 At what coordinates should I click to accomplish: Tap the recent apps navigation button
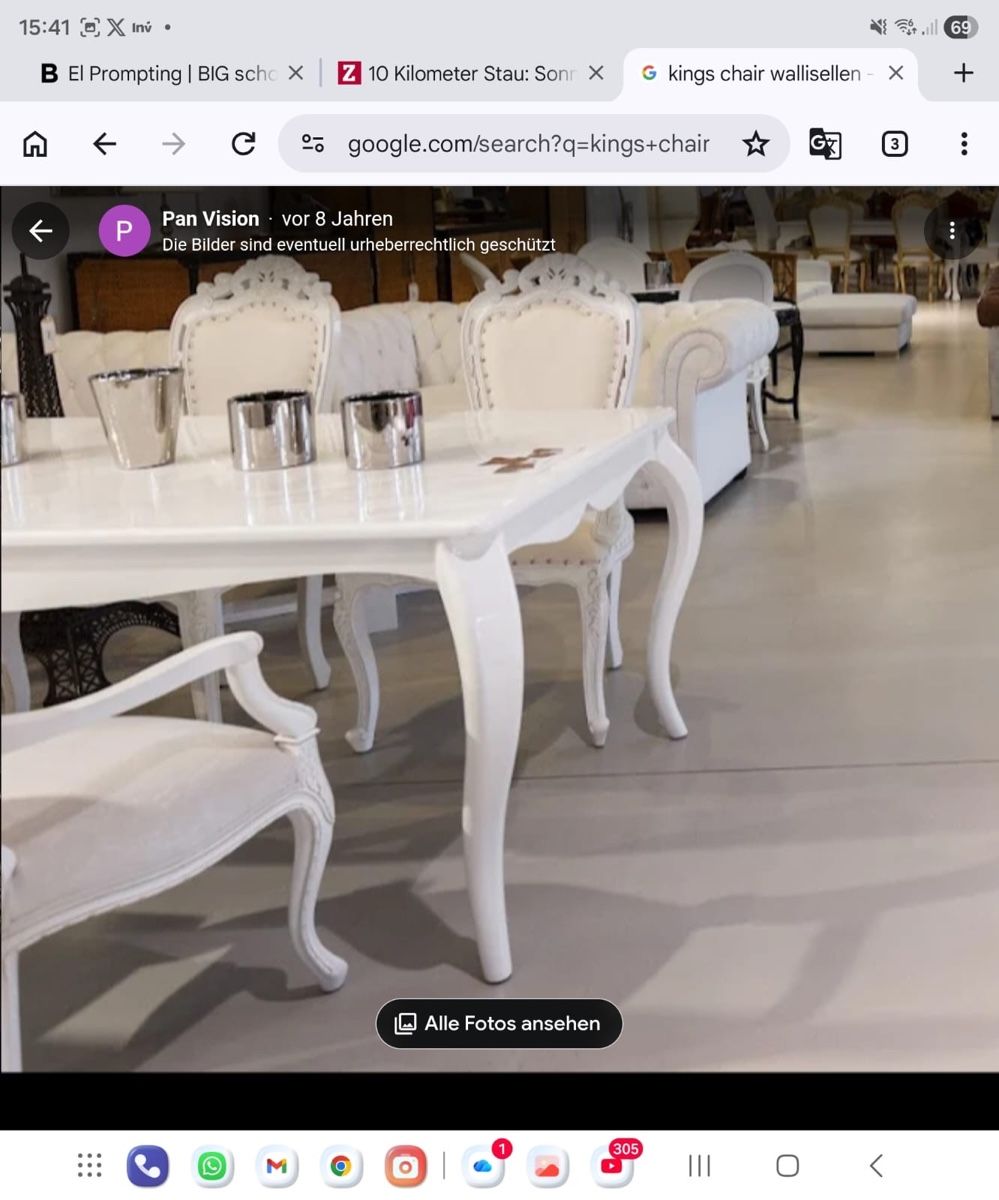(x=700, y=1165)
